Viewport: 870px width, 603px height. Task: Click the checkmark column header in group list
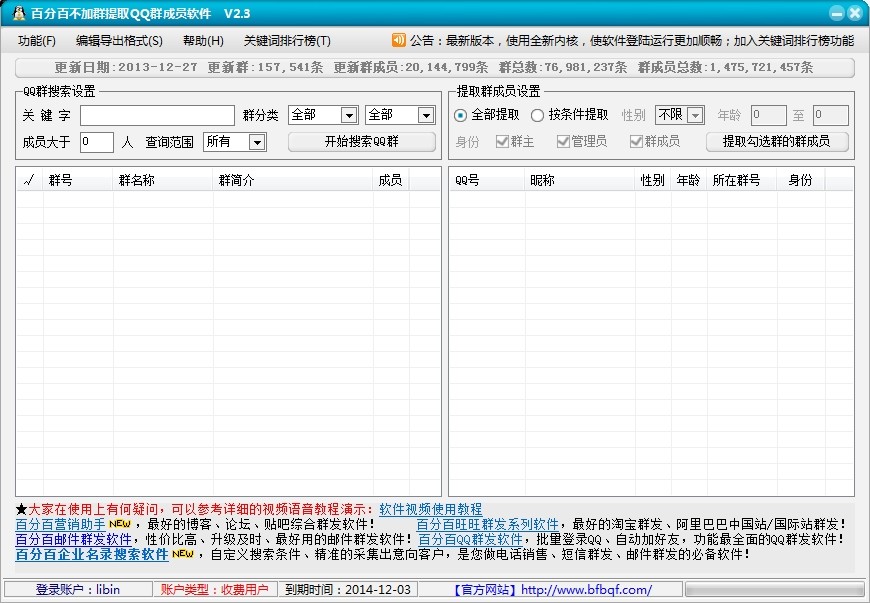28,180
